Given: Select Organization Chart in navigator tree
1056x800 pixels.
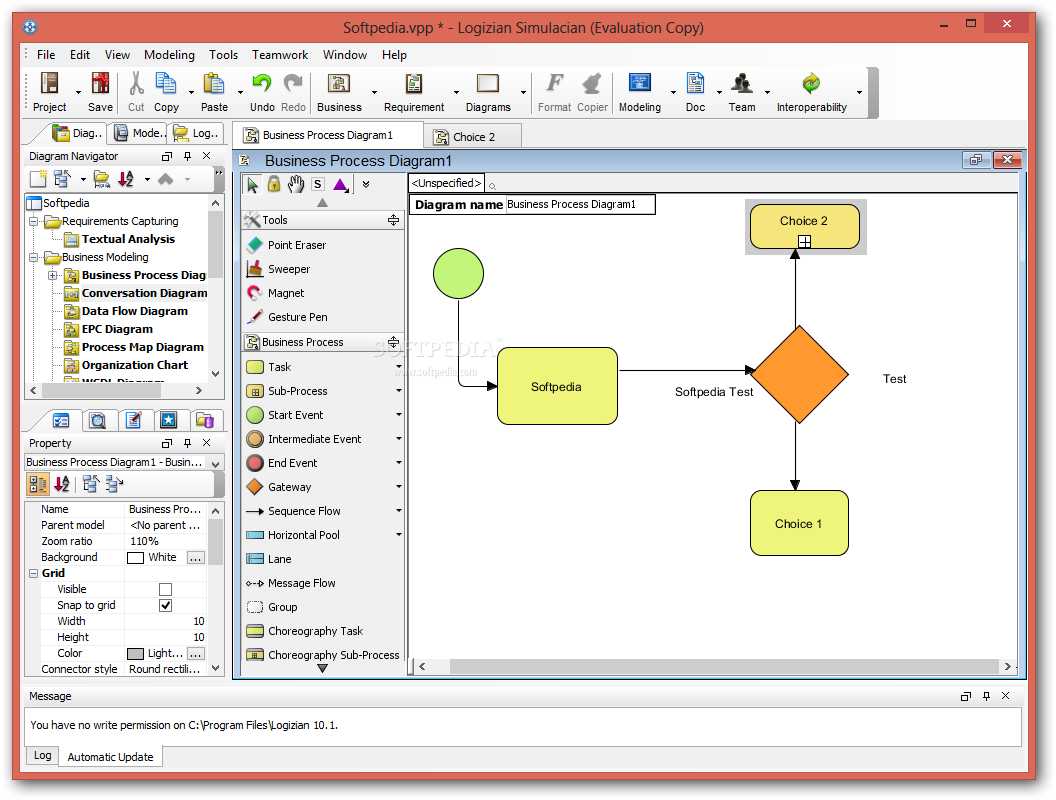Looking at the screenshot, I should 135,365.
